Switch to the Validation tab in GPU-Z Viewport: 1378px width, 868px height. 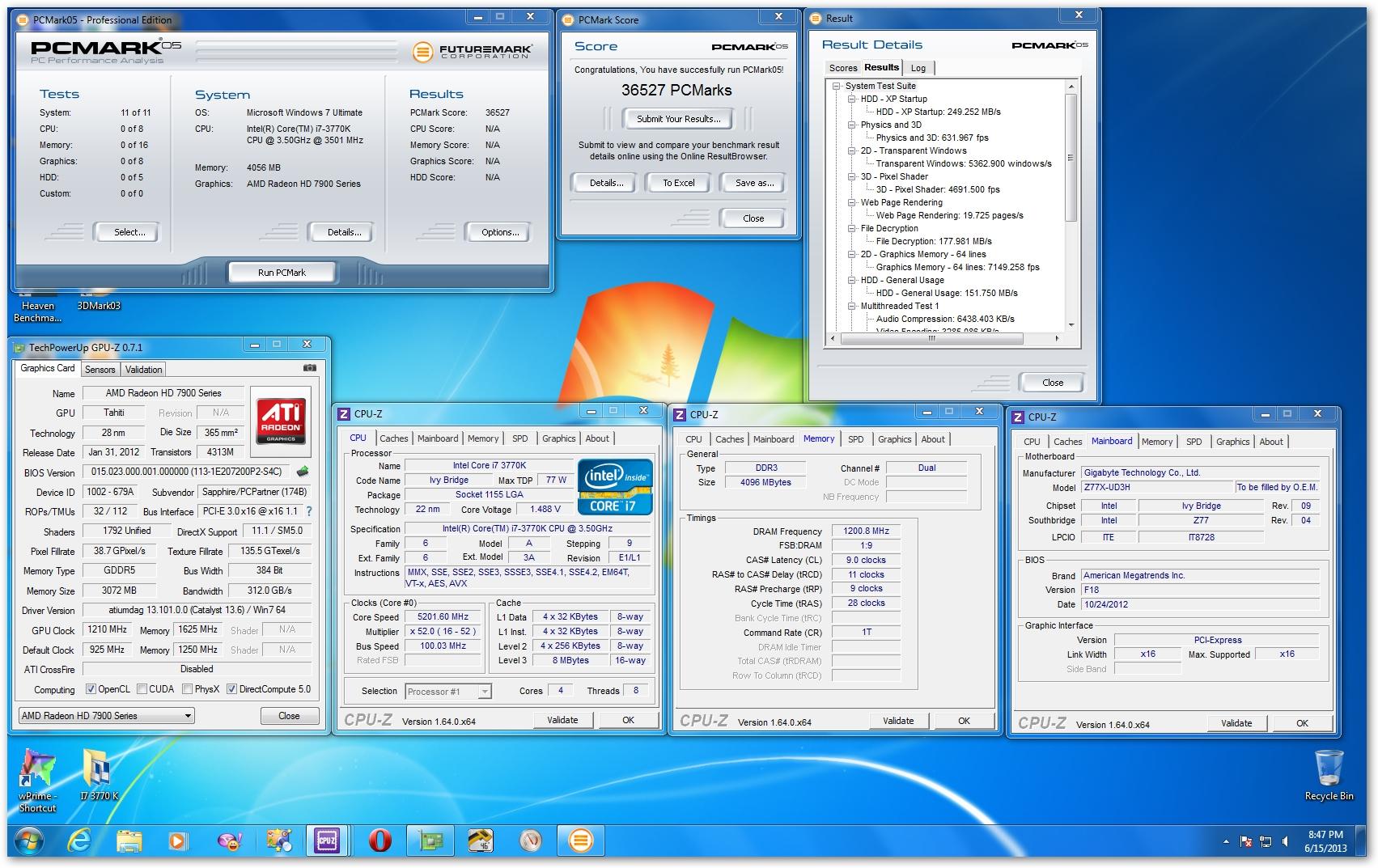tap(144, 370)
